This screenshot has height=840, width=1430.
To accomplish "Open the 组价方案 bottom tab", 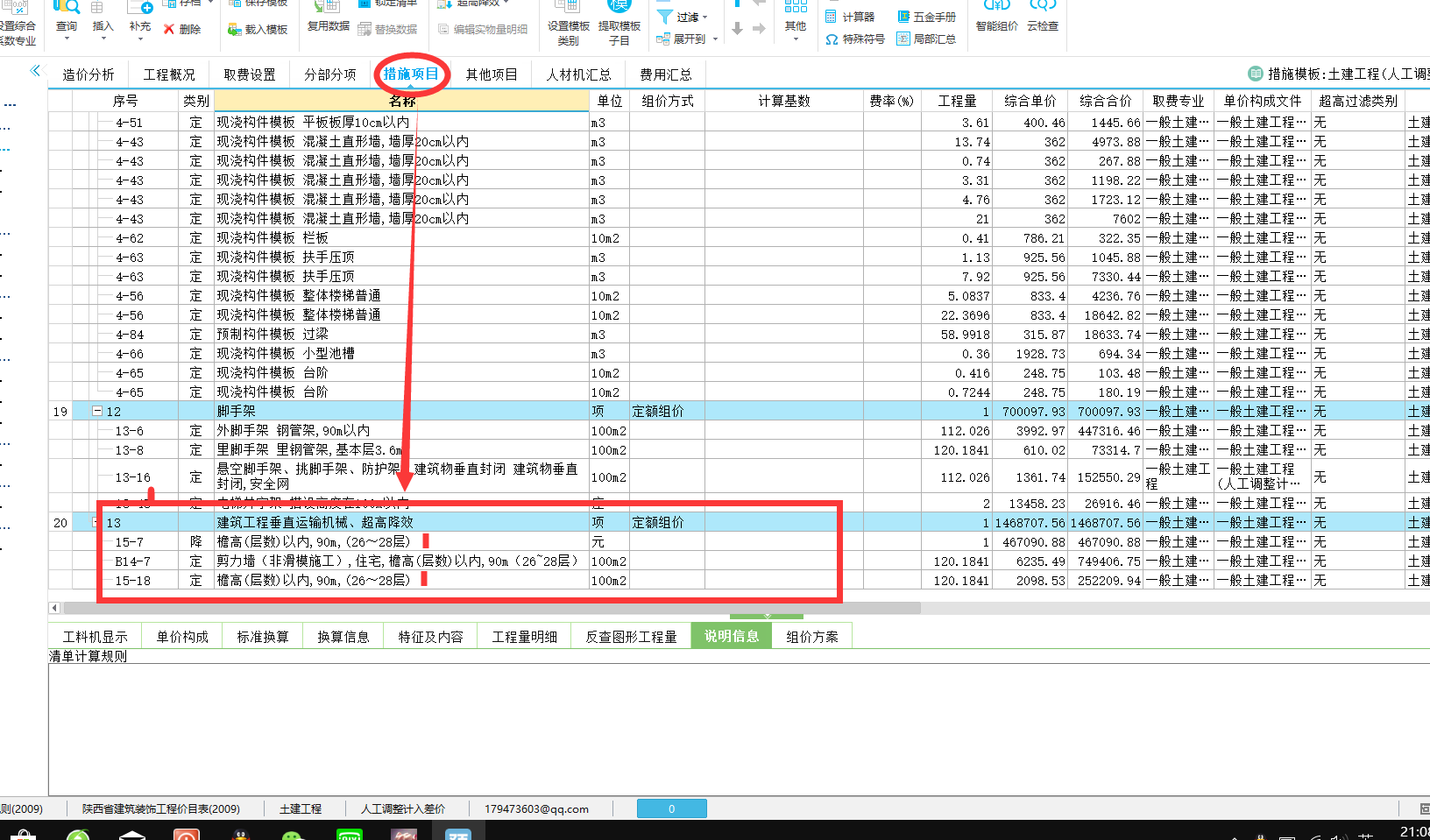I will tap(812, 637).
